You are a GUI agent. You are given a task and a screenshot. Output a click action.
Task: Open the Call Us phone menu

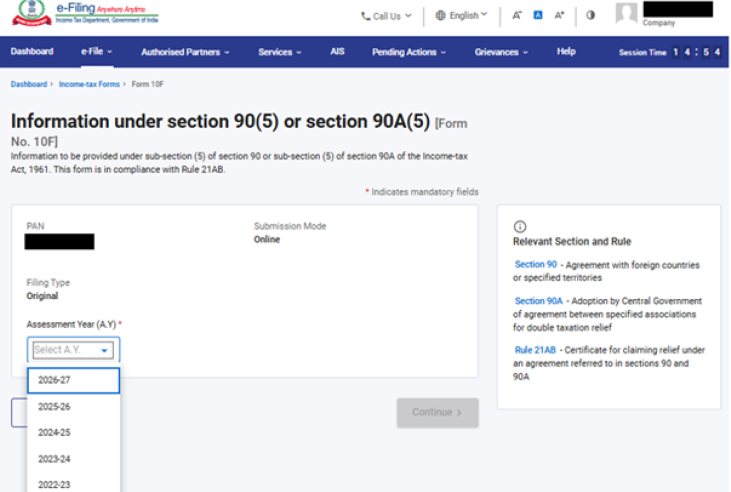tap(386, 16)
